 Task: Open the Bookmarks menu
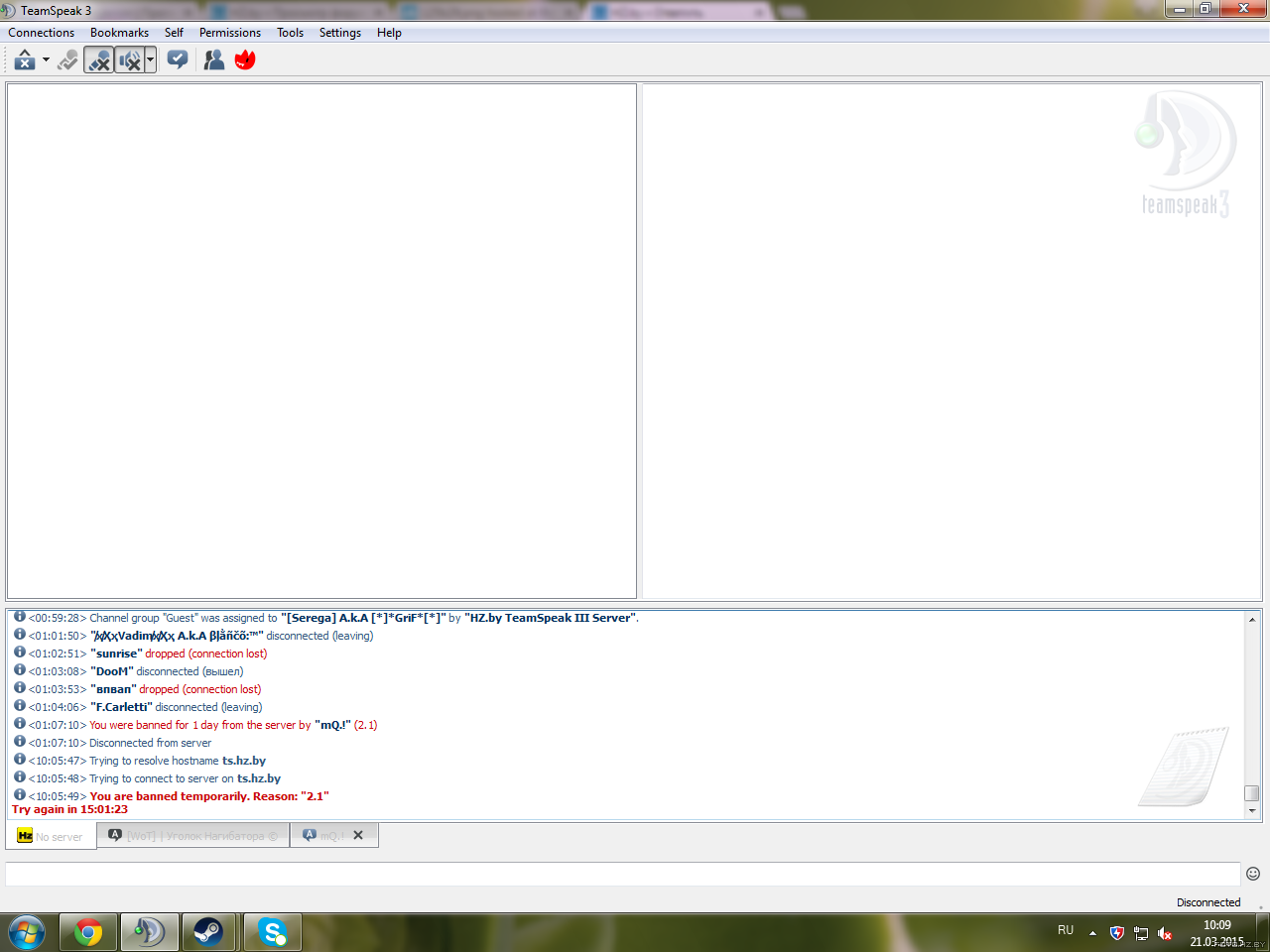119,33
